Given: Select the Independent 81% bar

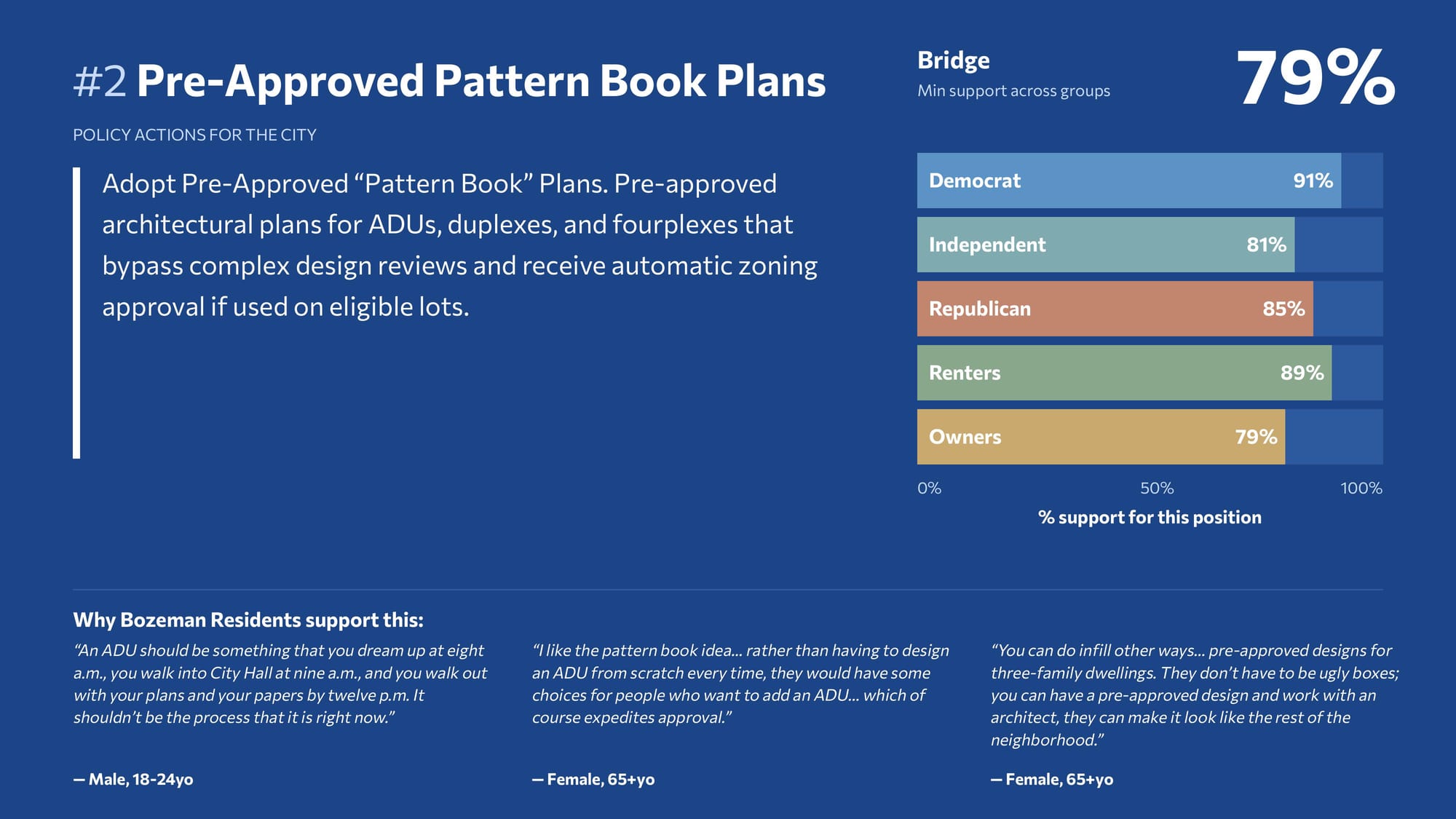Looking at the screenshot, I should point(1105,245).
